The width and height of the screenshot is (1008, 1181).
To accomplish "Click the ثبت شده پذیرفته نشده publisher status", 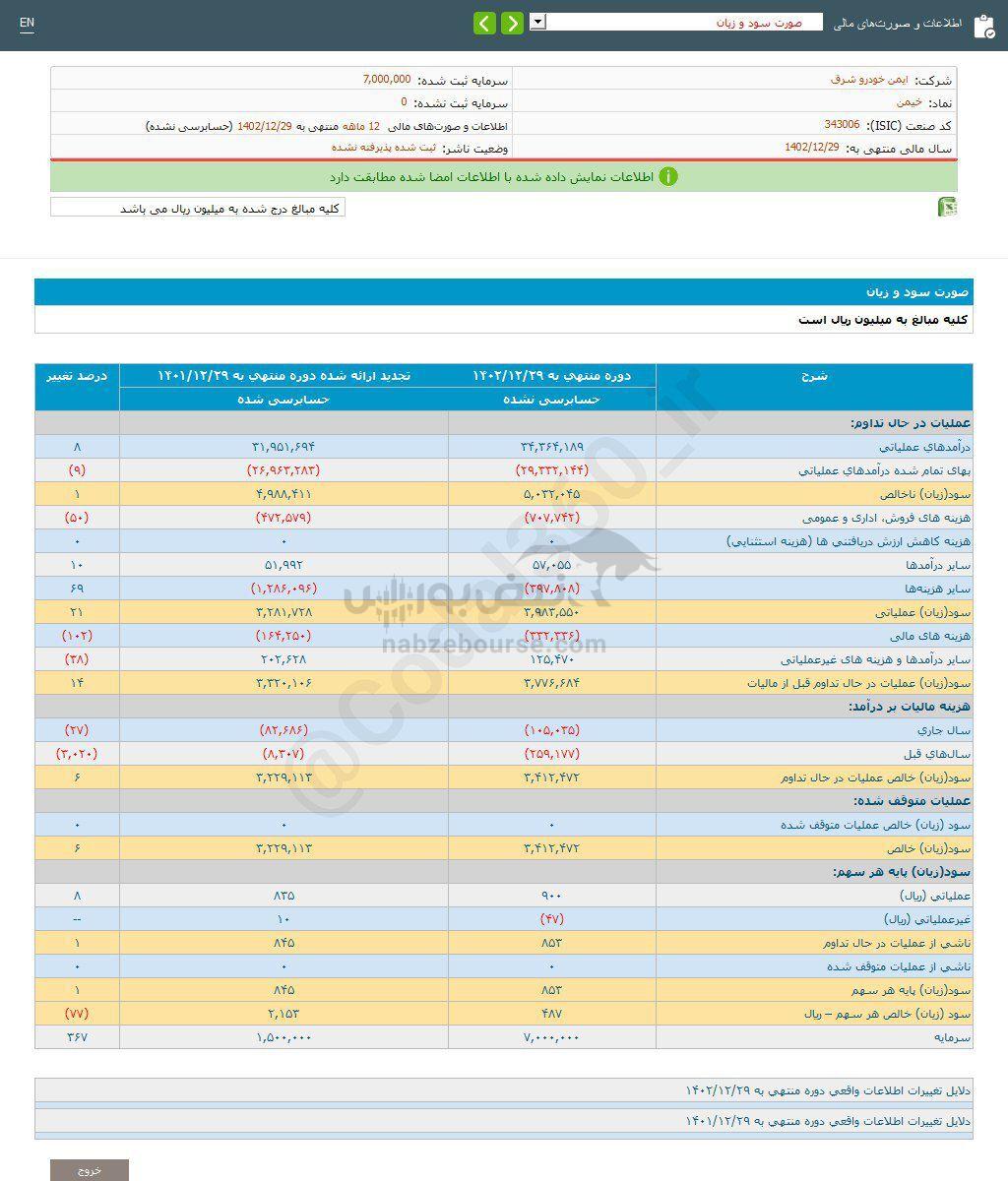I will point(386,148).
